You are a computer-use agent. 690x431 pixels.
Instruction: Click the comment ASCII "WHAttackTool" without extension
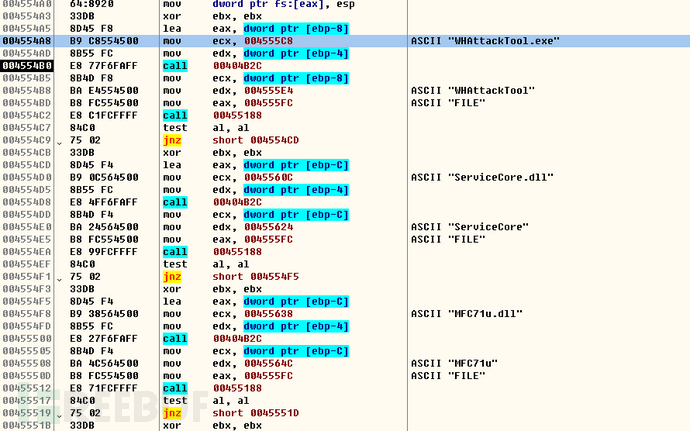click(473, 90)
